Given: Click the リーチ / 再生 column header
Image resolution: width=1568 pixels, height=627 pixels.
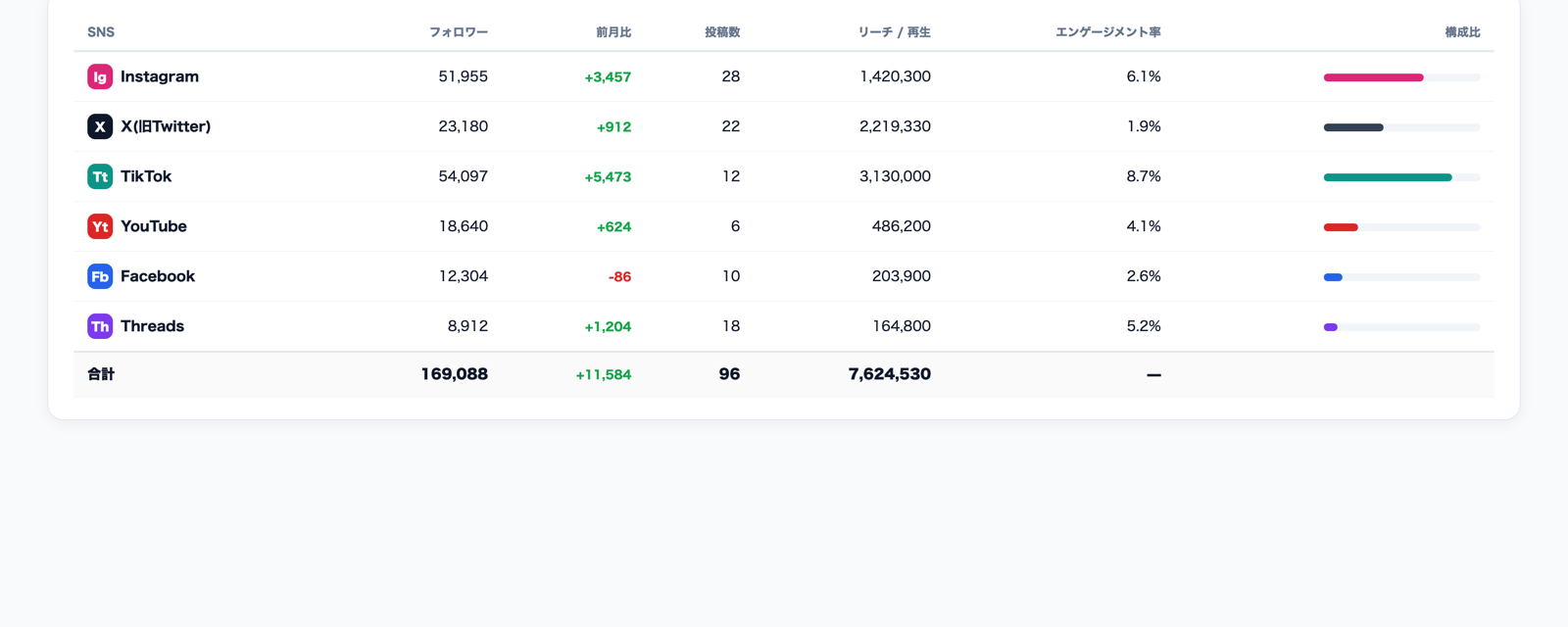Looking at the screenshot, I should click(895, 32).
